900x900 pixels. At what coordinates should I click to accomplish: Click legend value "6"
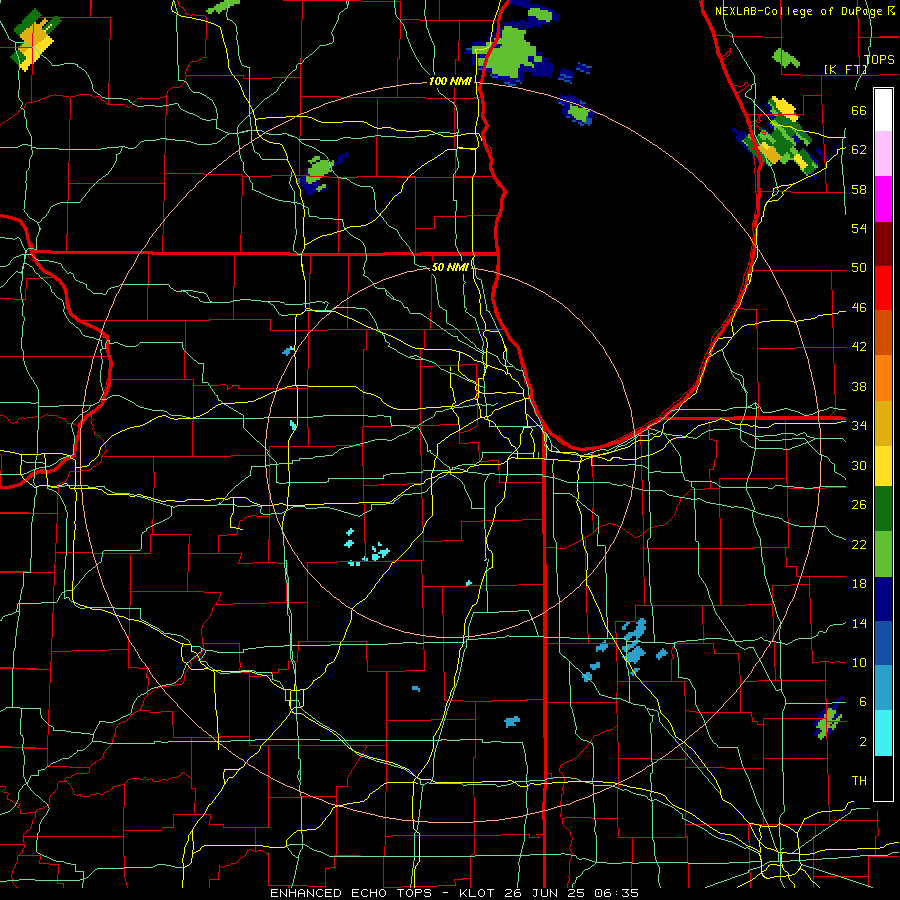tap(862, 701)
